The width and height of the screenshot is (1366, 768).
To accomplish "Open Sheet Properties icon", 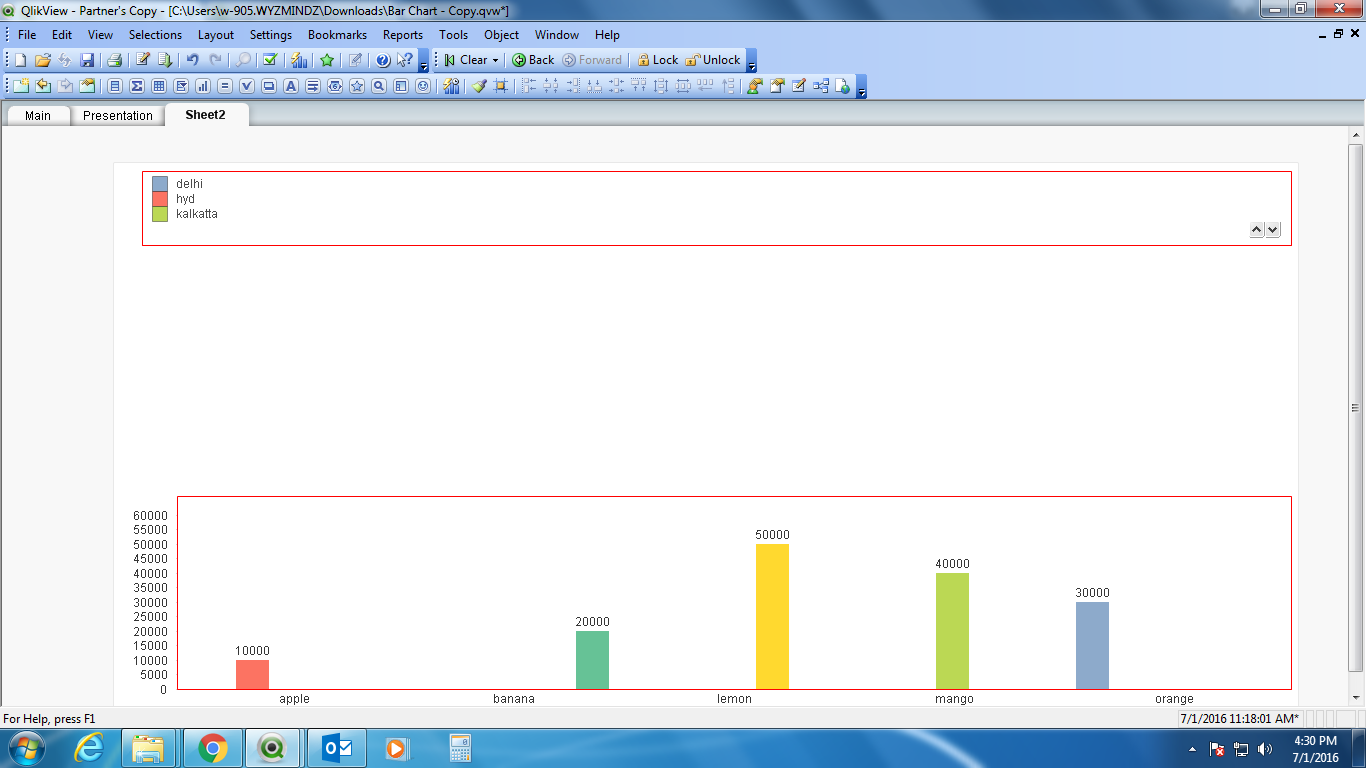I will coord(87,86).
